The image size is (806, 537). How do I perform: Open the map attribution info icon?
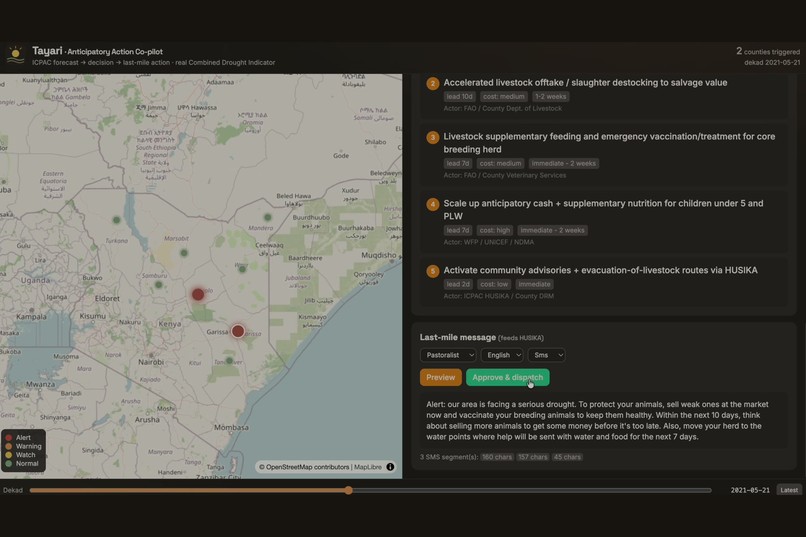click(390, 467)
